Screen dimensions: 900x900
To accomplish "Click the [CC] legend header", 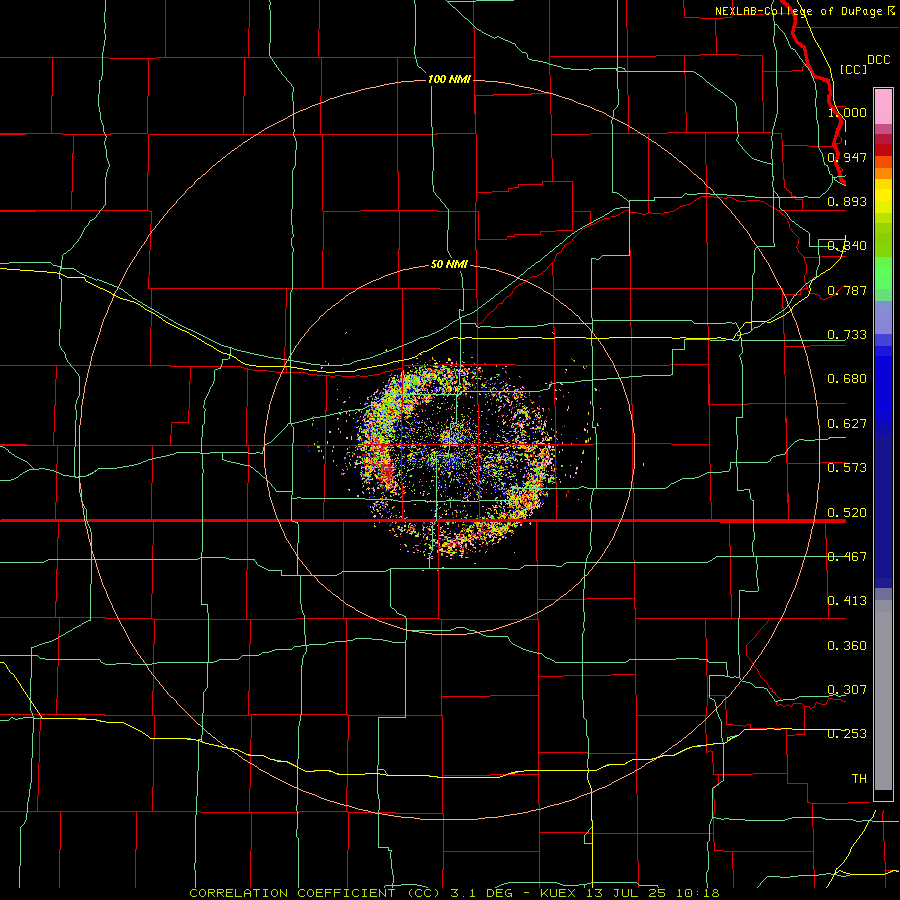I will (x=852, y=69).
